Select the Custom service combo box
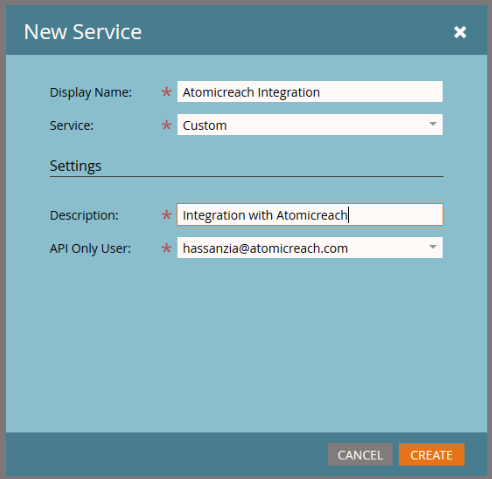 tap(310, 125)
